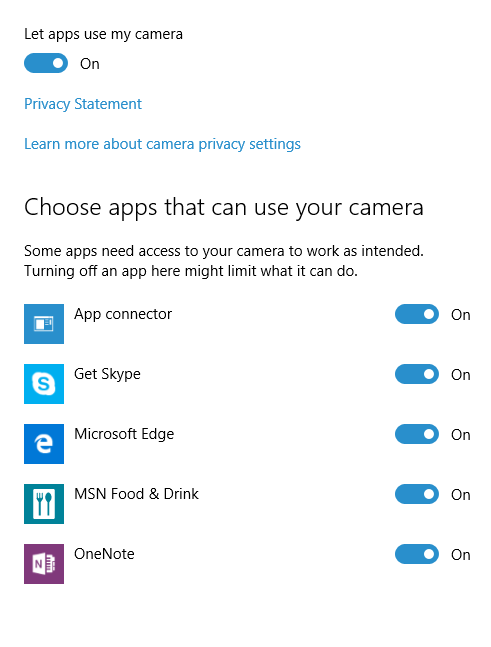Click the Choose apps that can use your camera heading
Image resolution: width=491 pixels, height=647 pixels.
tap(224, 208)
